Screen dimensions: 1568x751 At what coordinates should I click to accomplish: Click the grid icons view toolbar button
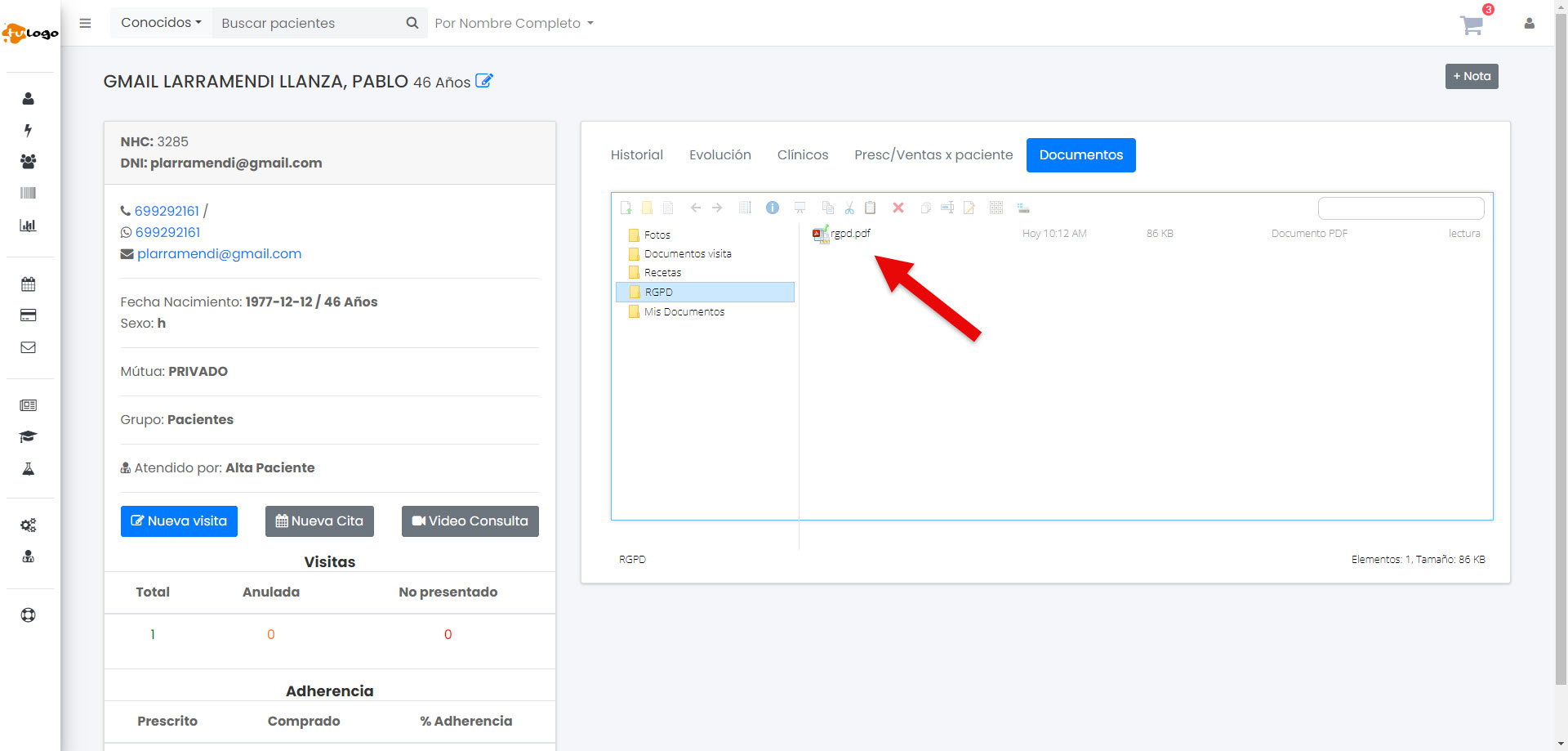[x=996, y=208]
